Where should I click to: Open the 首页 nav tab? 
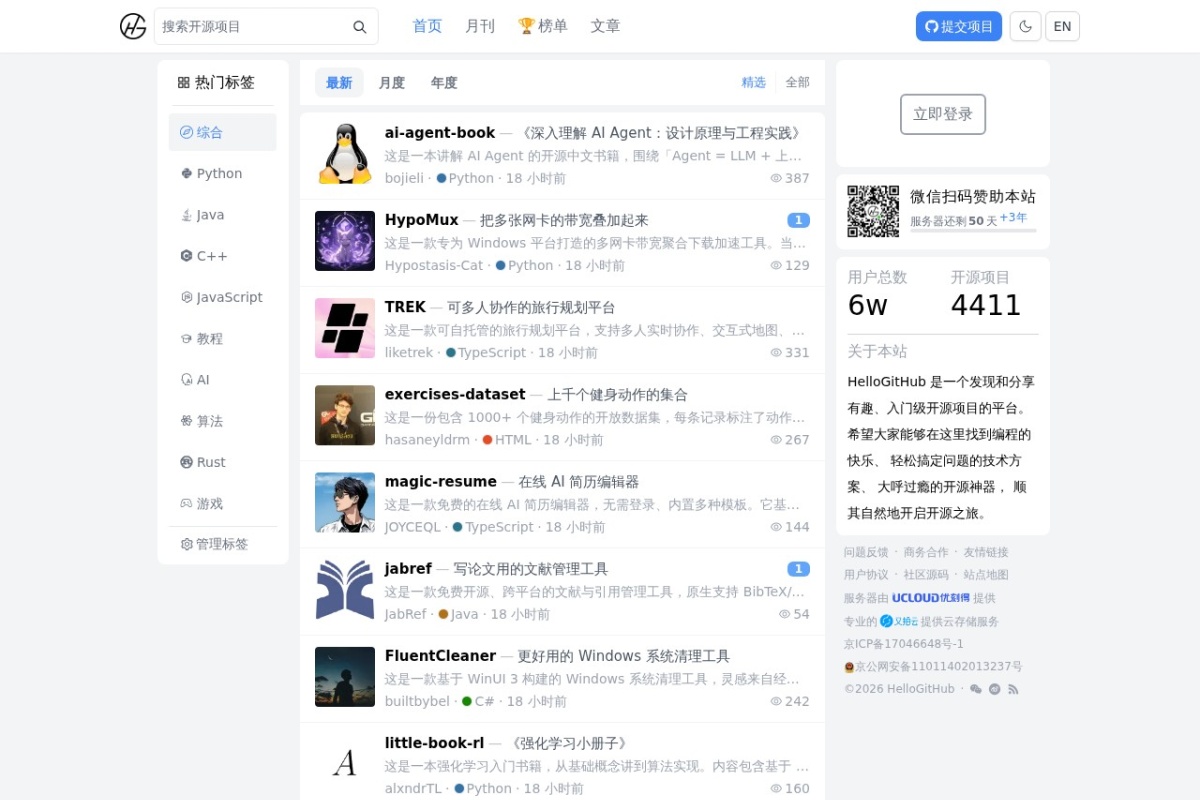(x=427, y=26)
